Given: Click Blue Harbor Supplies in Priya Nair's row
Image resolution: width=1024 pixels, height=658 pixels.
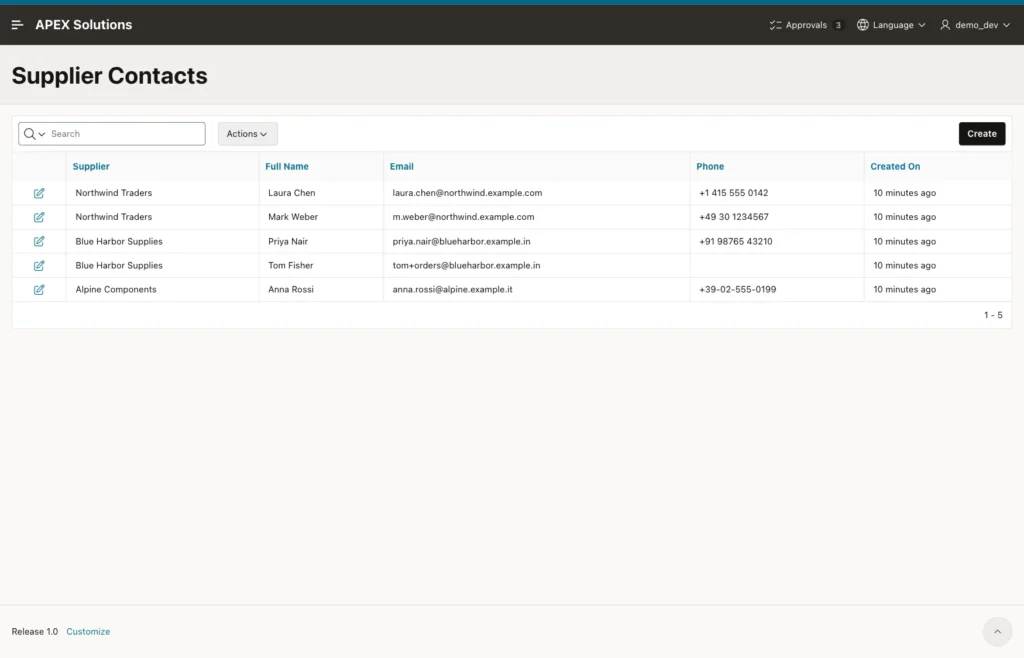Looking at the screenshot, I should [119, 242].
